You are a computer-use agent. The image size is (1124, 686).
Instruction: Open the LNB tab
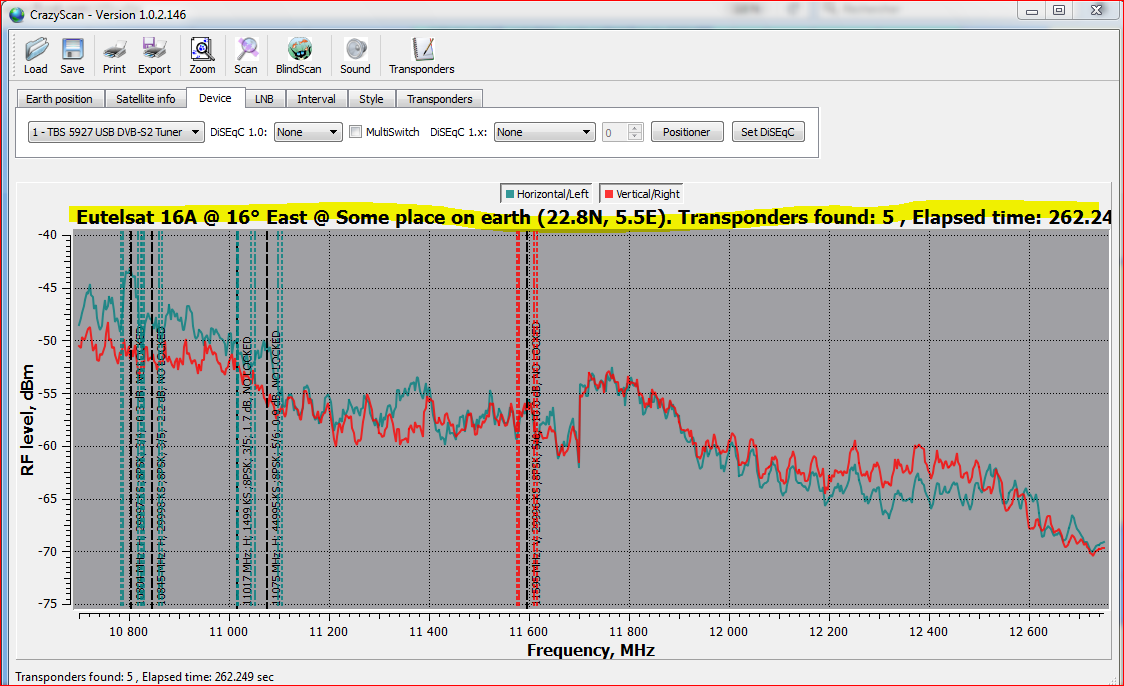[264, 99]
